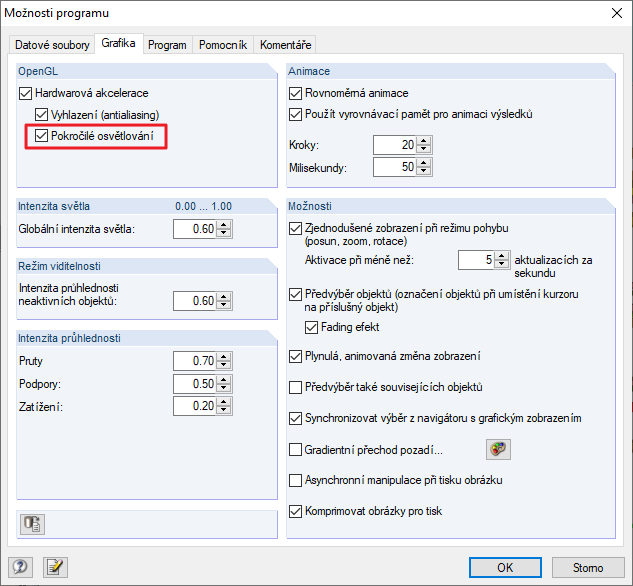The image size is (633, 586).
Task: Open the Program tab
Action: 167,45
